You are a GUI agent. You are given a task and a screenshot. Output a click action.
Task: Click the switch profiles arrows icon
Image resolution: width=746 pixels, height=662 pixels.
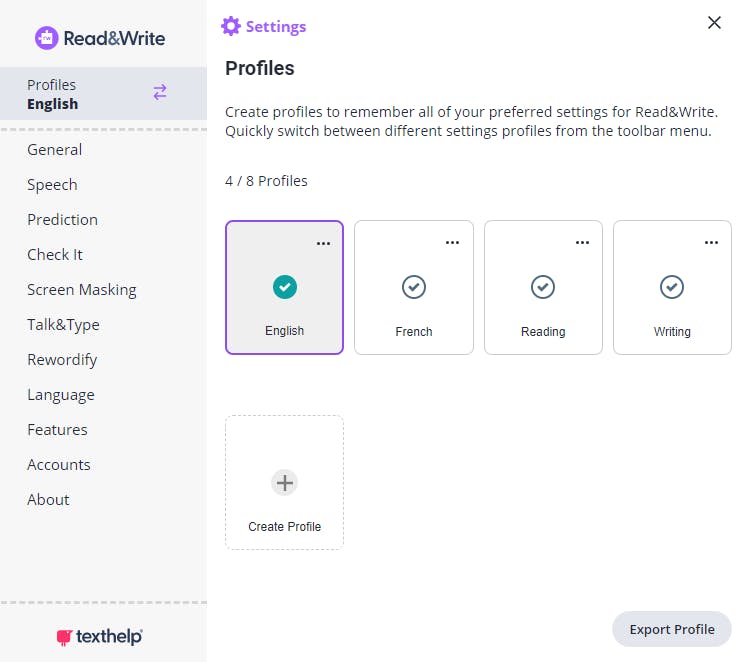160,93
